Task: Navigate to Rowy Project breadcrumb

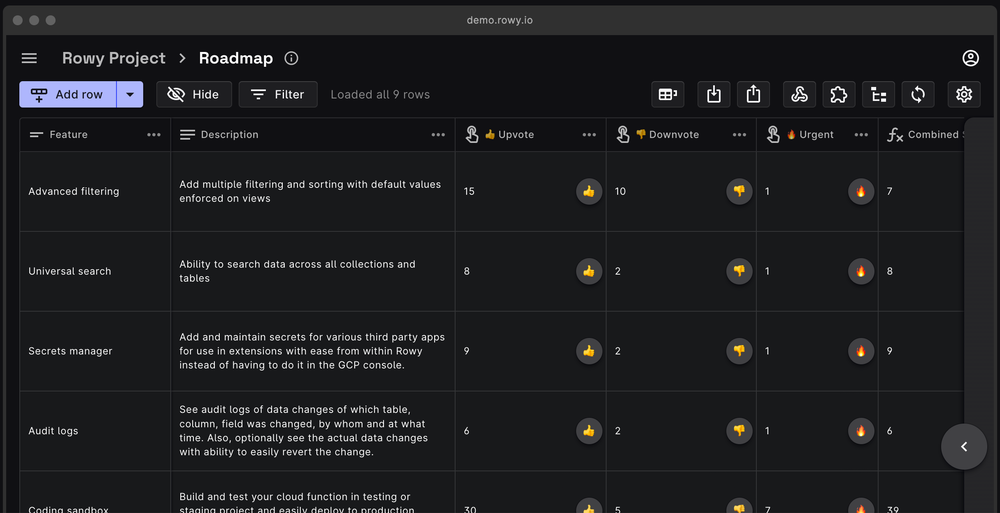Action: pyautogui.click(x=114, y=59)
